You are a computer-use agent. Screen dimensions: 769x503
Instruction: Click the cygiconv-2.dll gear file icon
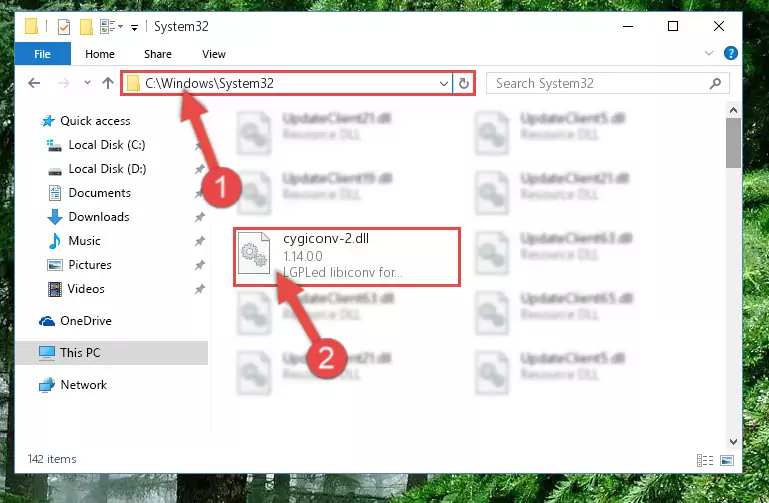(x=254, y=253)
